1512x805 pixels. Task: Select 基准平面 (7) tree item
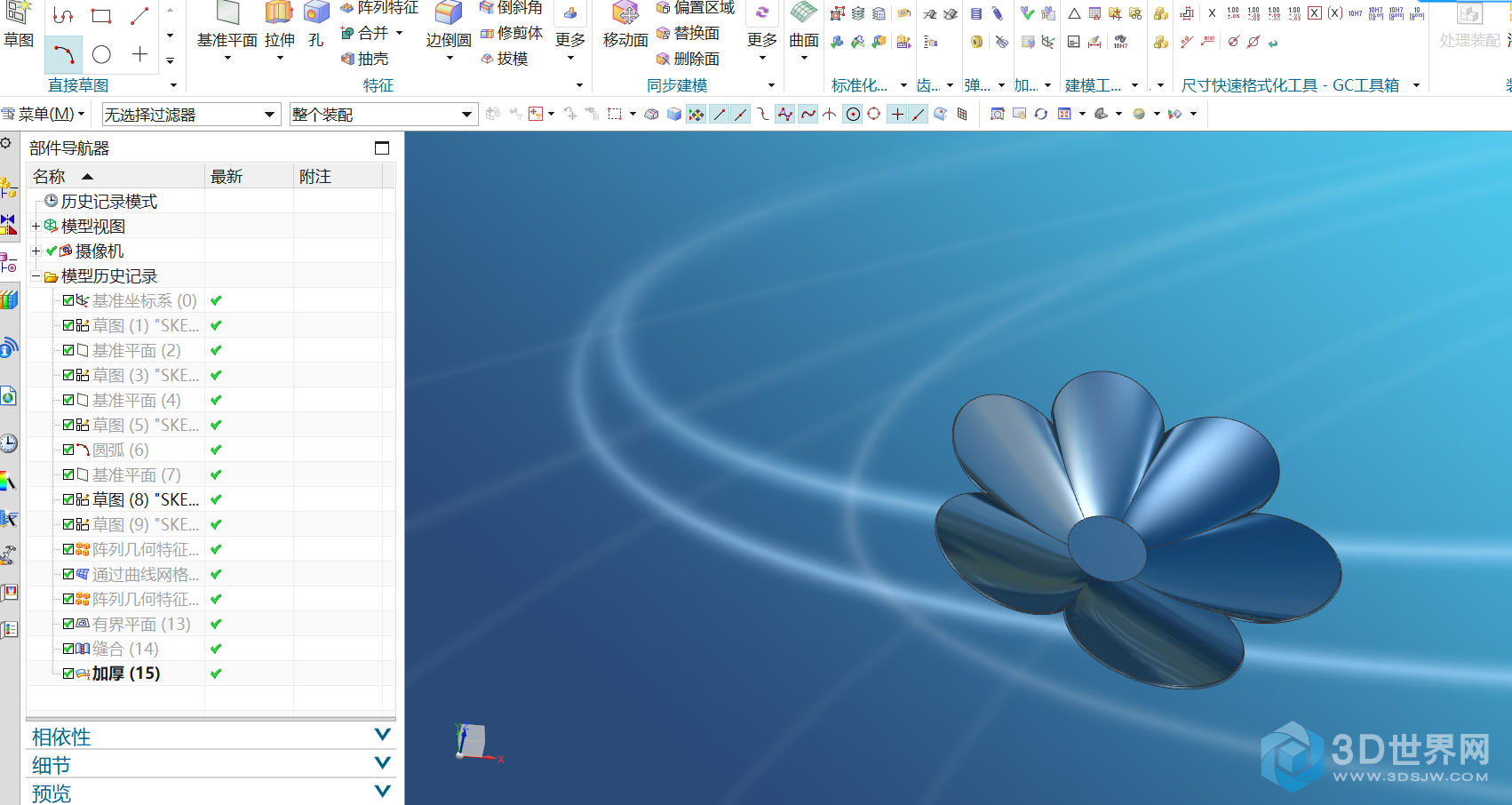136,474
